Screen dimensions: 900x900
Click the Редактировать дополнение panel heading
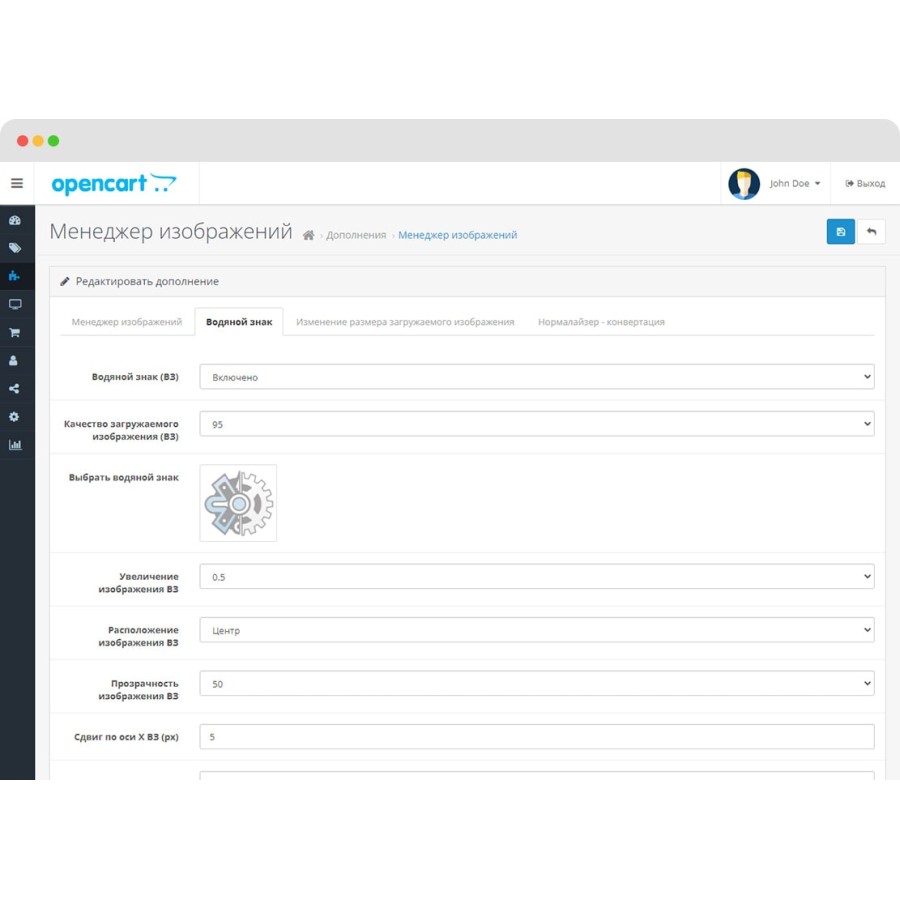coord(147,281)
